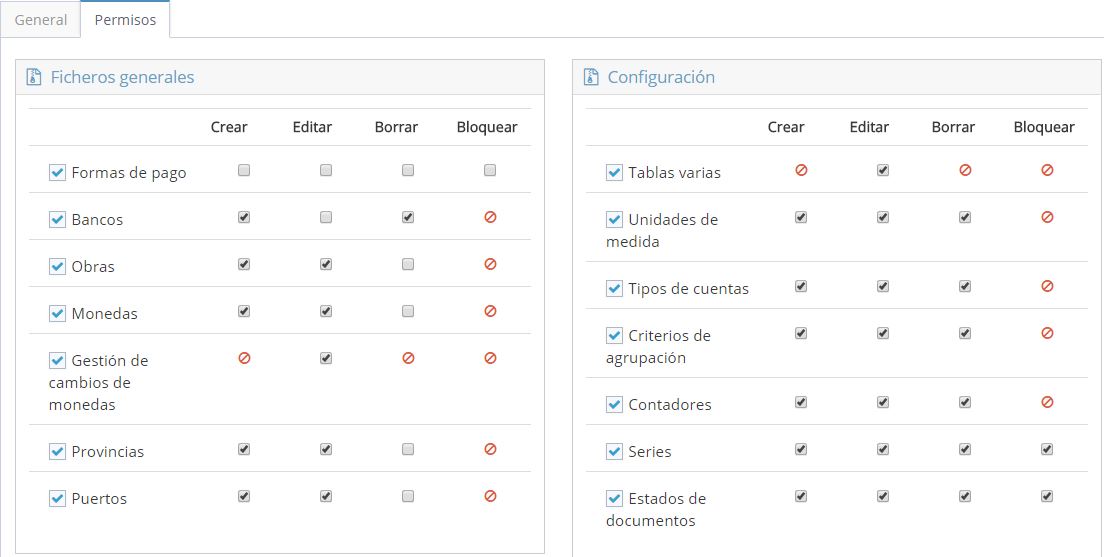Uncheck the Provincias row checkbox
This screenshot has height=557, width=1104.
[x=57, y=452]
